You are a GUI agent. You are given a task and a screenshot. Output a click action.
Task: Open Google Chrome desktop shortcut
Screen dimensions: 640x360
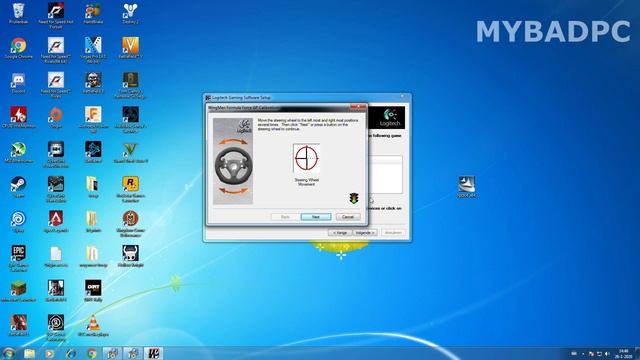18,48
